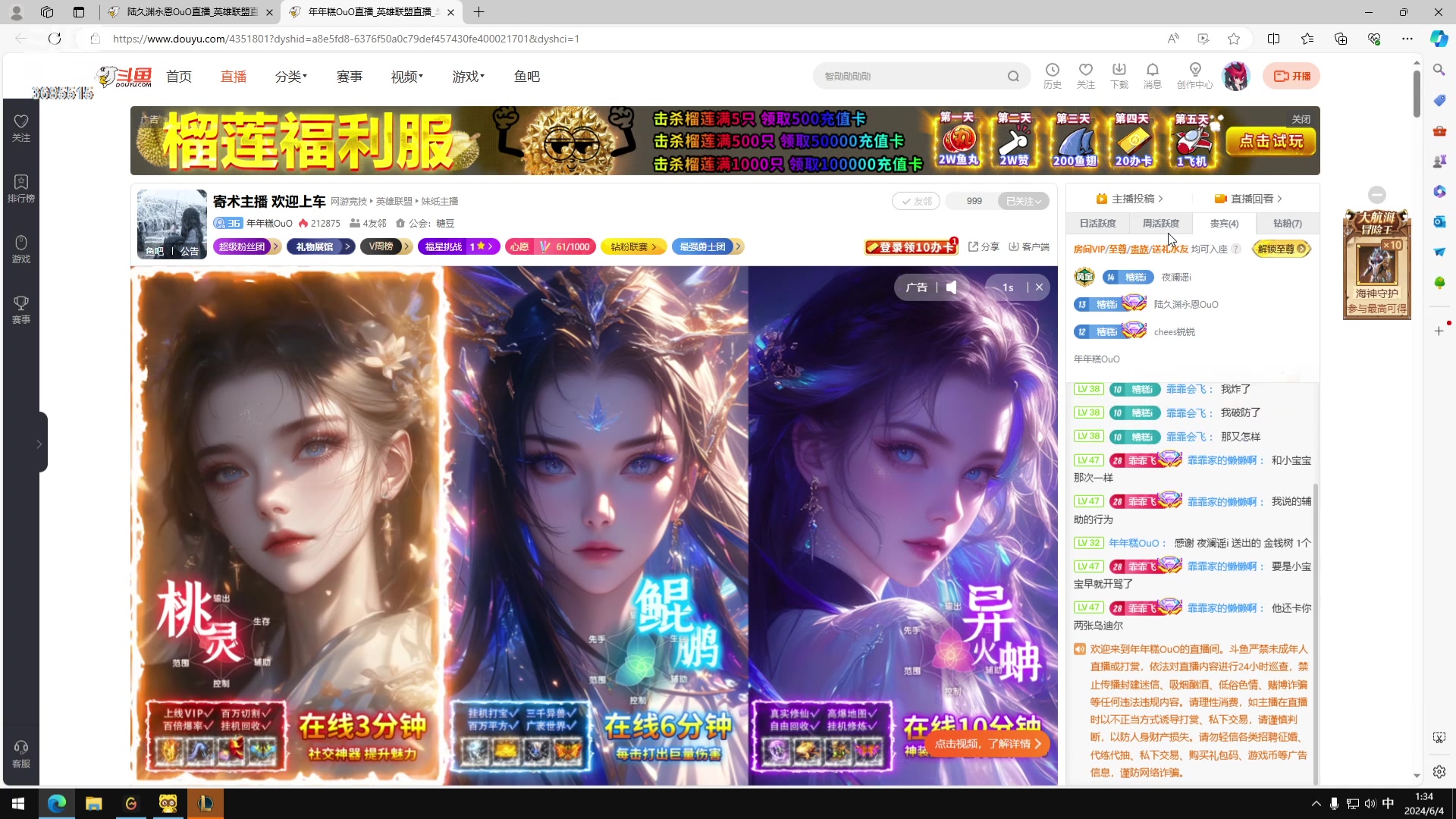Click the chat panel scrollbar
The image size is (1456, 819).
click(x=1316, y=633)
